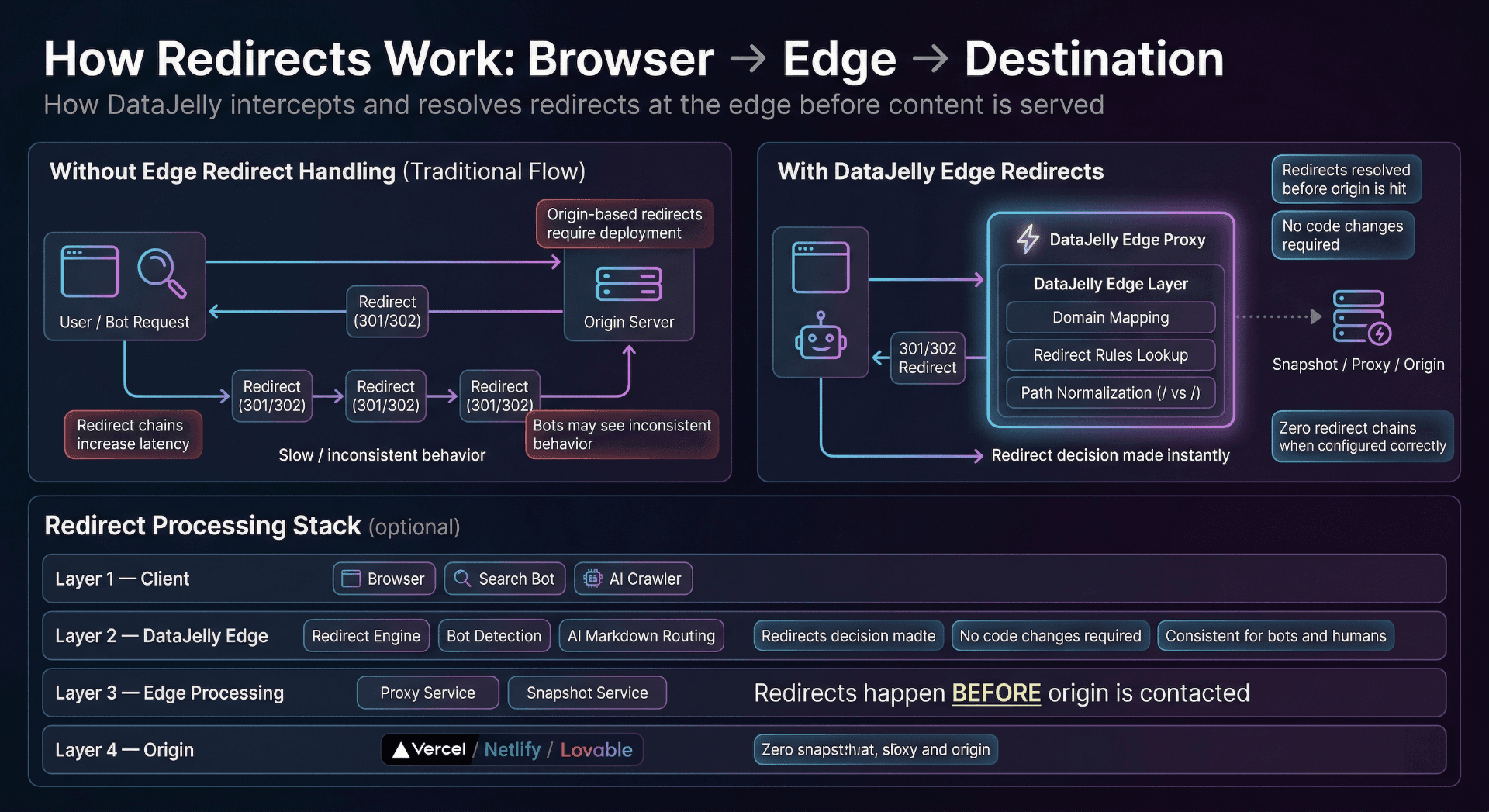Click the Bot Detection chip
Screen dimensions: 1489x812
(x=494, y=636)
